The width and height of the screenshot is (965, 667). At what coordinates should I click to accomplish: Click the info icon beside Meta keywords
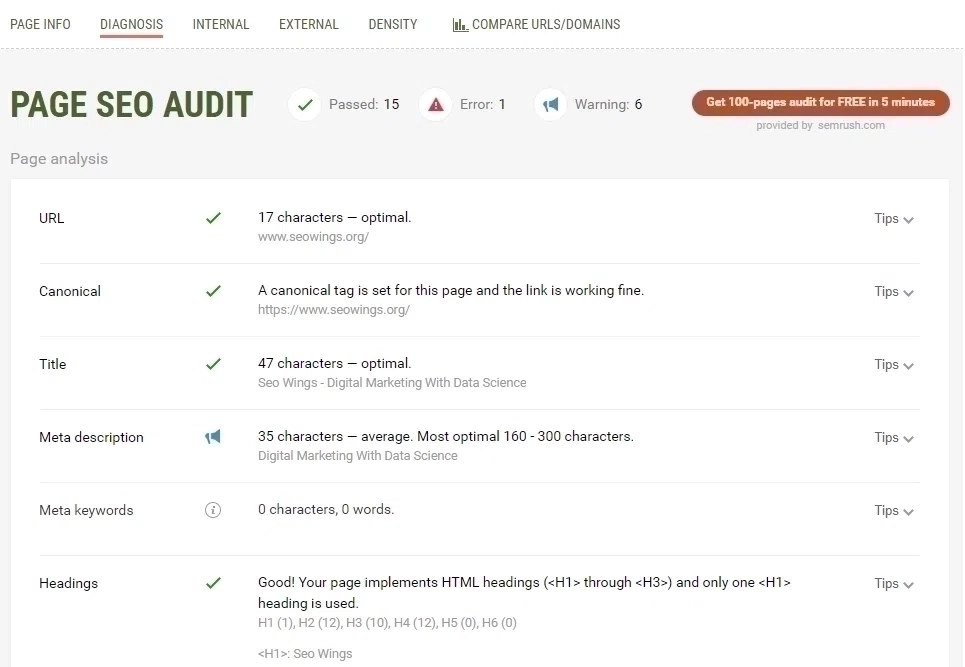click(x=213, y=510)
